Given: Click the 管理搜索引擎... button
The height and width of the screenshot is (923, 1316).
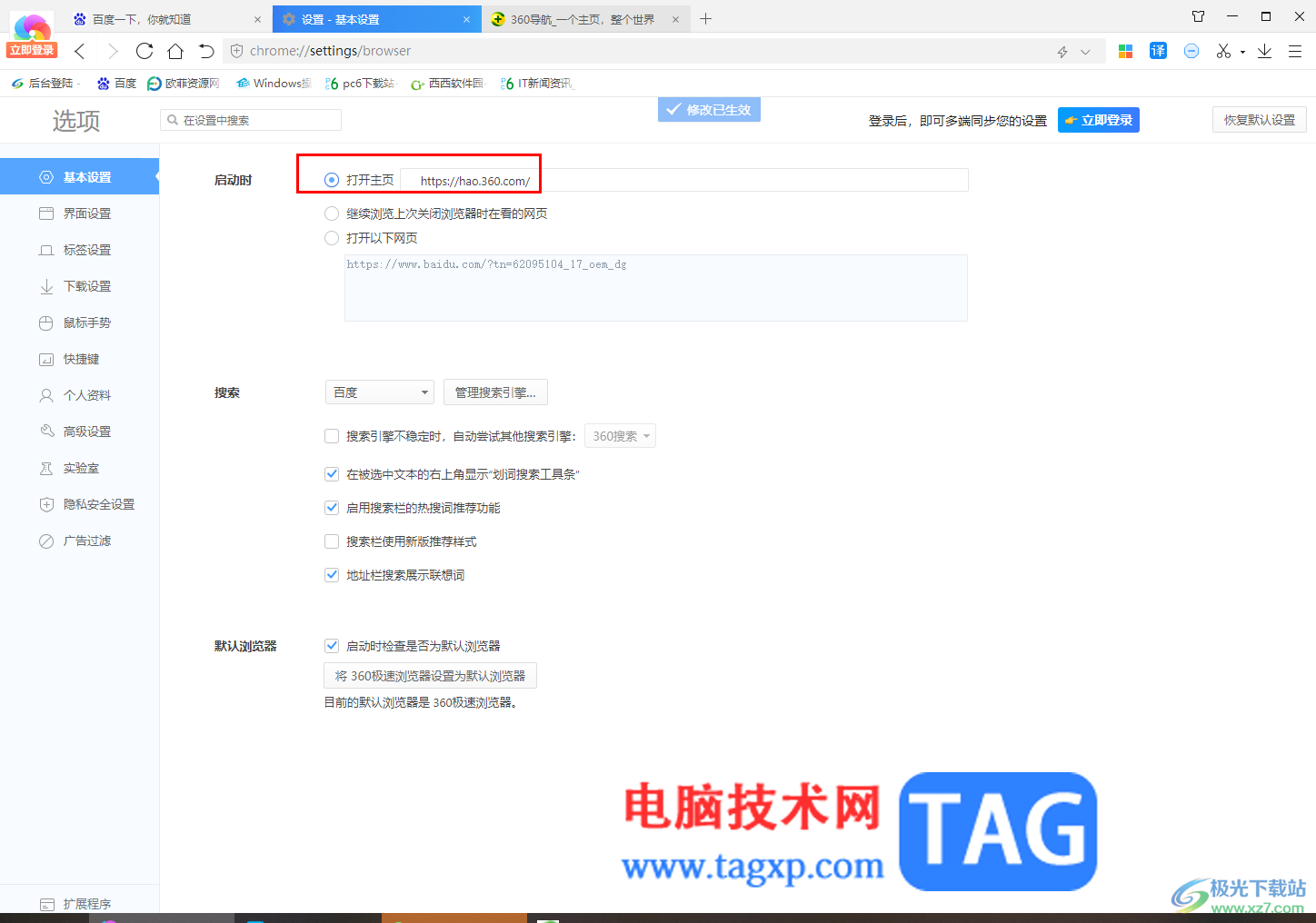Looking at the screenshot, I should [x=495, y=392].
